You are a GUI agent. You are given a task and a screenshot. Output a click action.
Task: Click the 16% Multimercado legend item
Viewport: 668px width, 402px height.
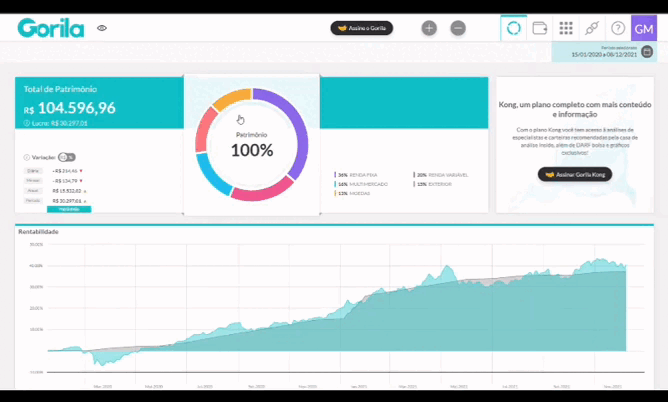click(361, 184)
